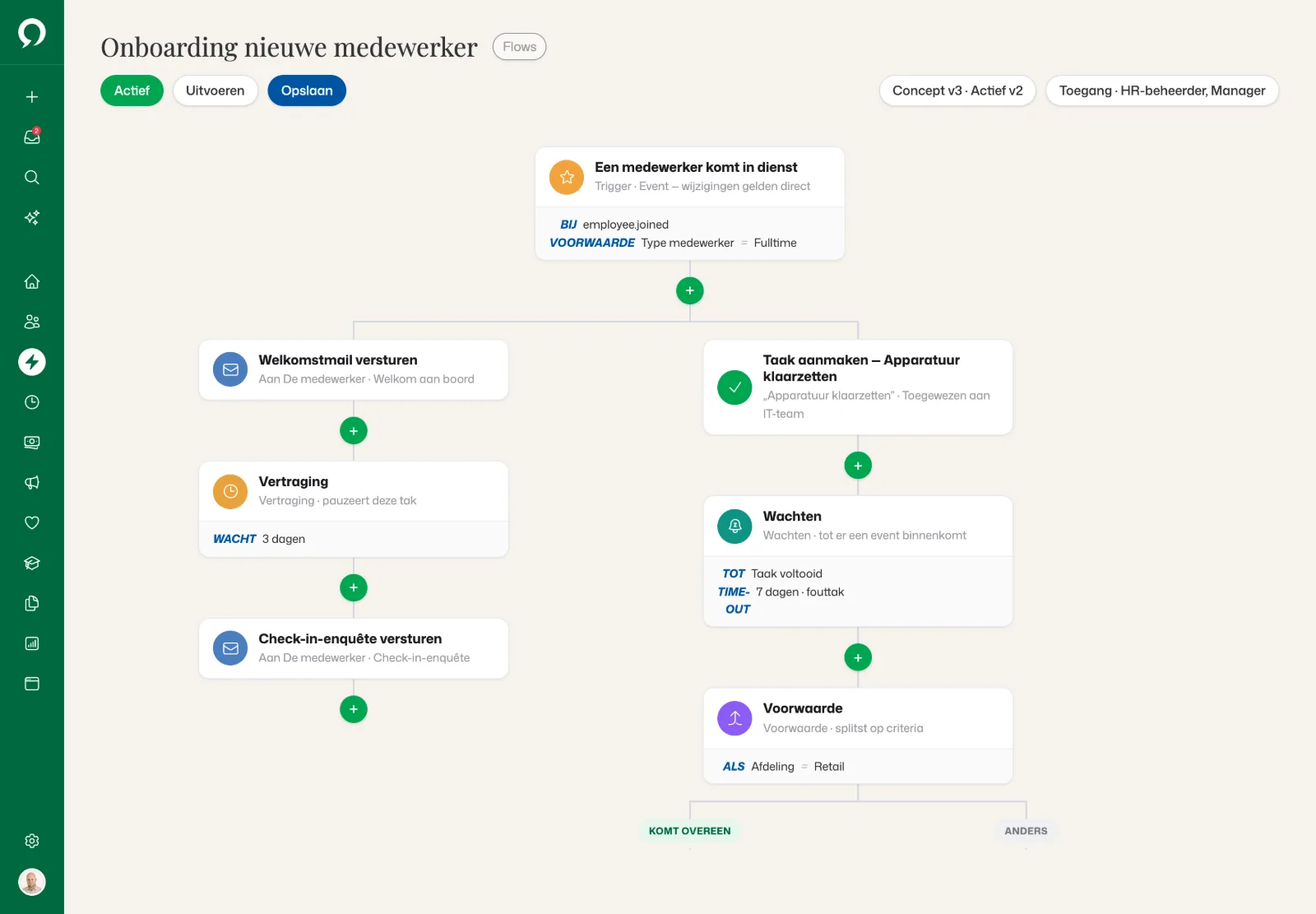
Task: Click the Flows breadcrumb tag
Action: (520, 47)
